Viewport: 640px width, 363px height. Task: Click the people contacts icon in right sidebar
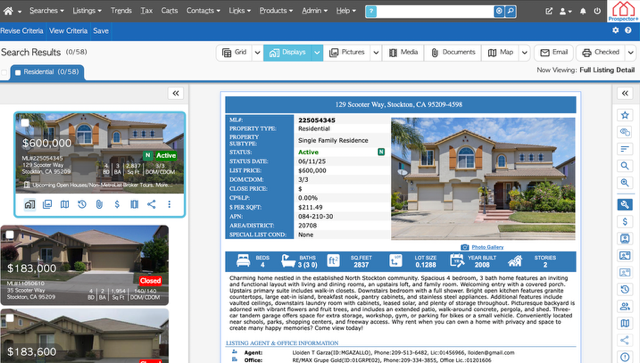[625, 306]
